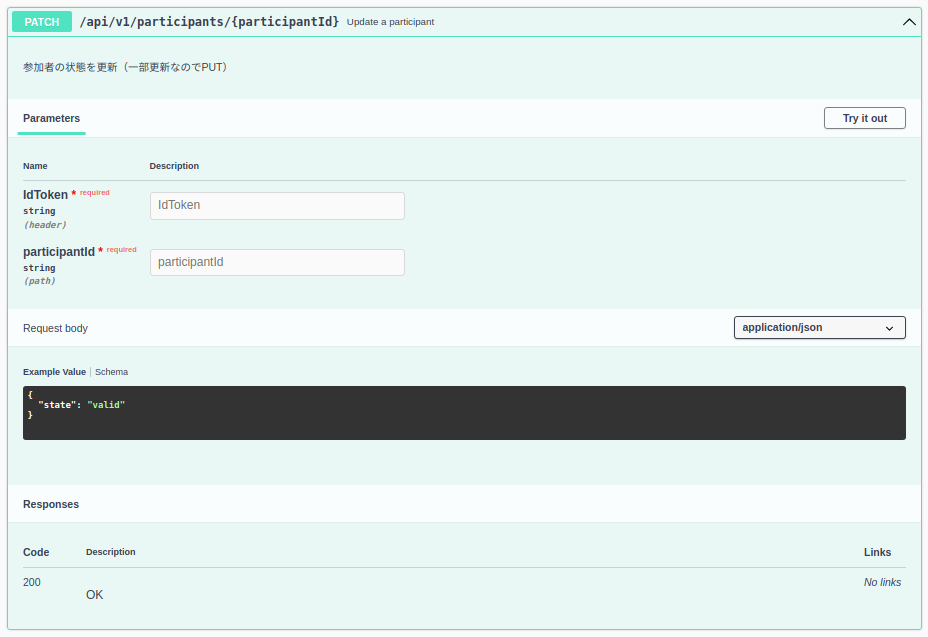Click inside the participantId input field
928x637 pixels.
click(277, 262)
